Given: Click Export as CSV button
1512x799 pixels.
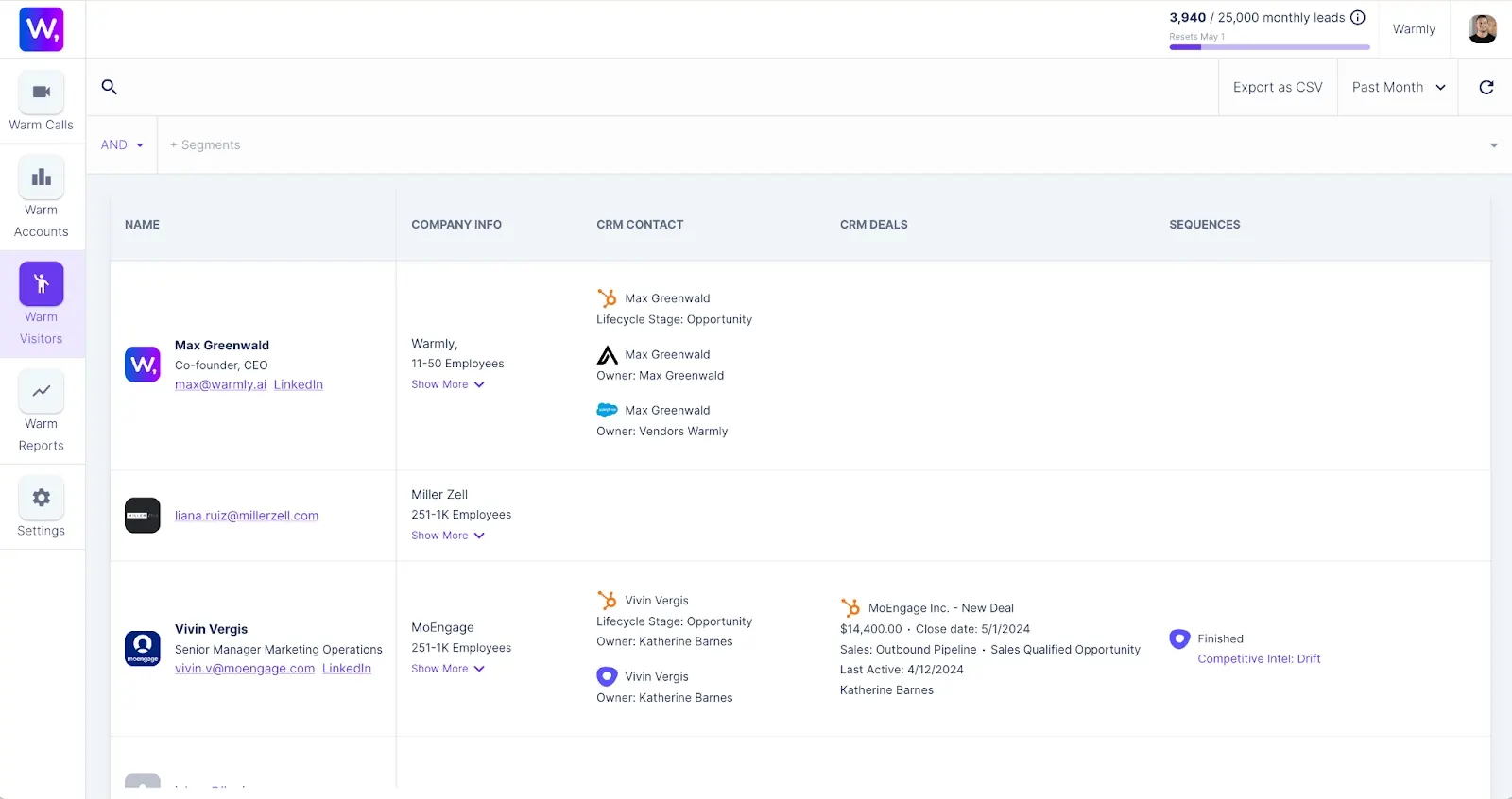Looking at the screenshot, I should pos(1278,87).
